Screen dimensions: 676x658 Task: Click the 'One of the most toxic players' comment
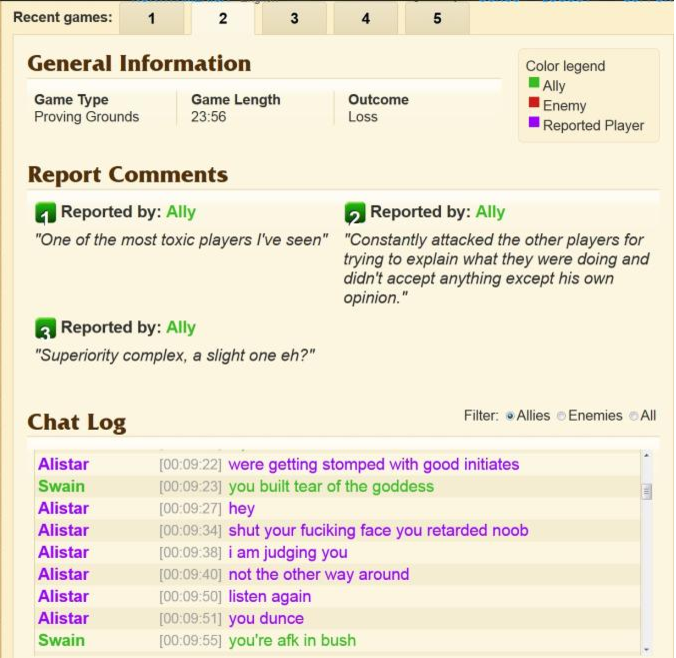(182, 240)
